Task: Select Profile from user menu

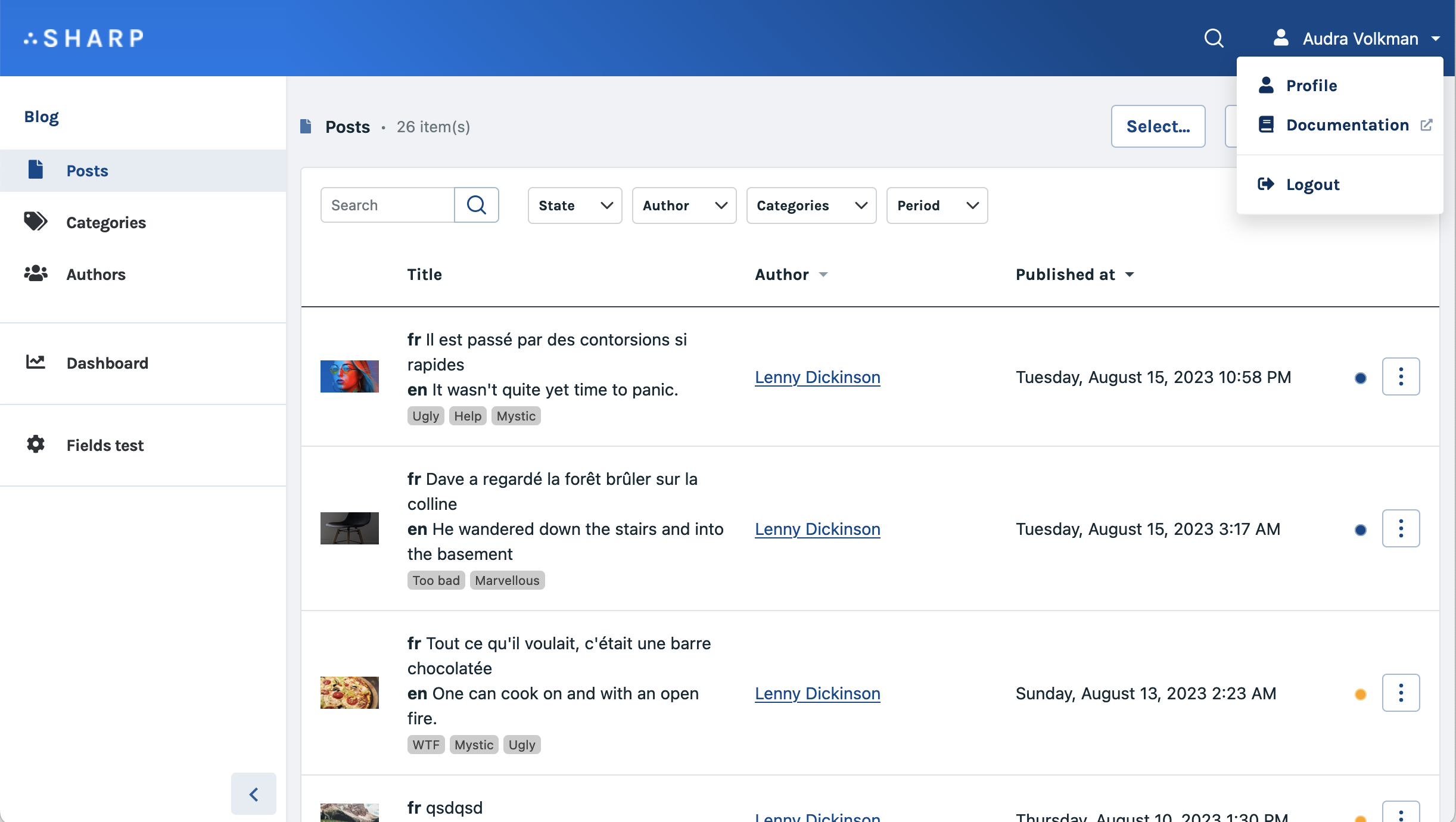Action: pyautogui.click(x=1311, y=86)
